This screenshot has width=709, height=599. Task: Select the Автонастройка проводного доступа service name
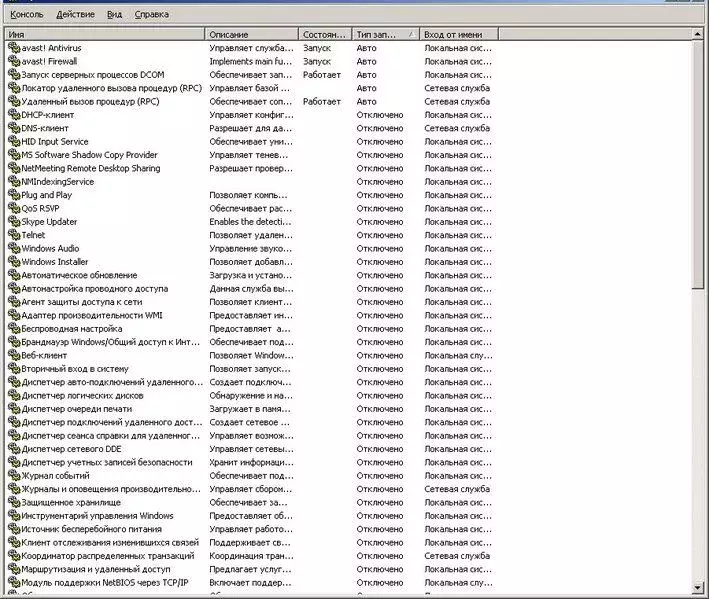coord(95,288)
